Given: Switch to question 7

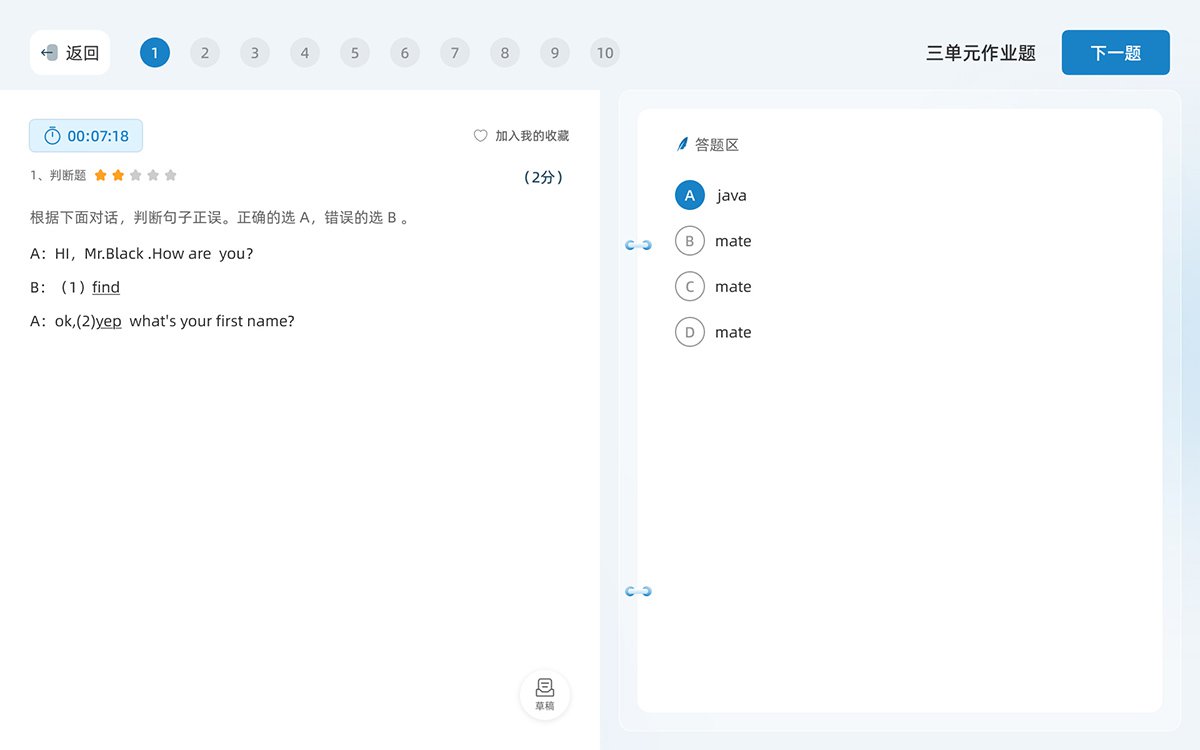Looking at the screenshot, I should tap(455, 53).
